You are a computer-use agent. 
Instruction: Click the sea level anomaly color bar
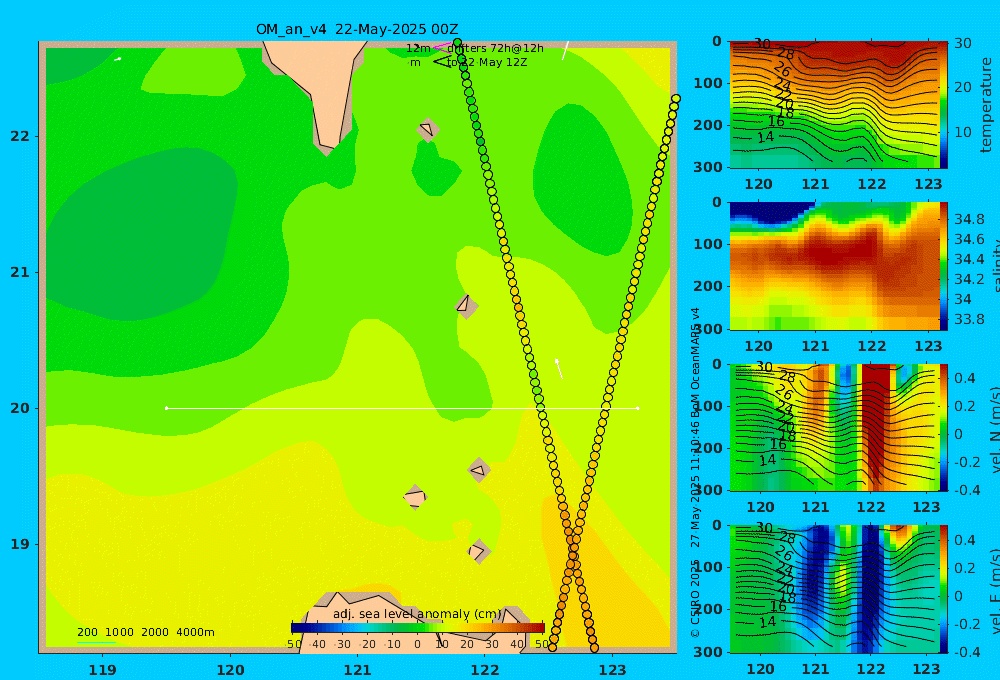418,628
